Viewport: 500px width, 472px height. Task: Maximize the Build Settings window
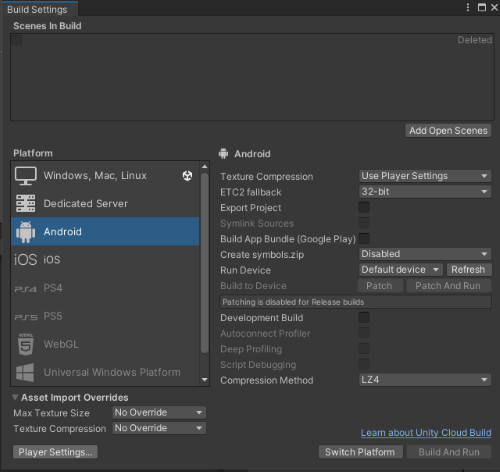point(482,7)
